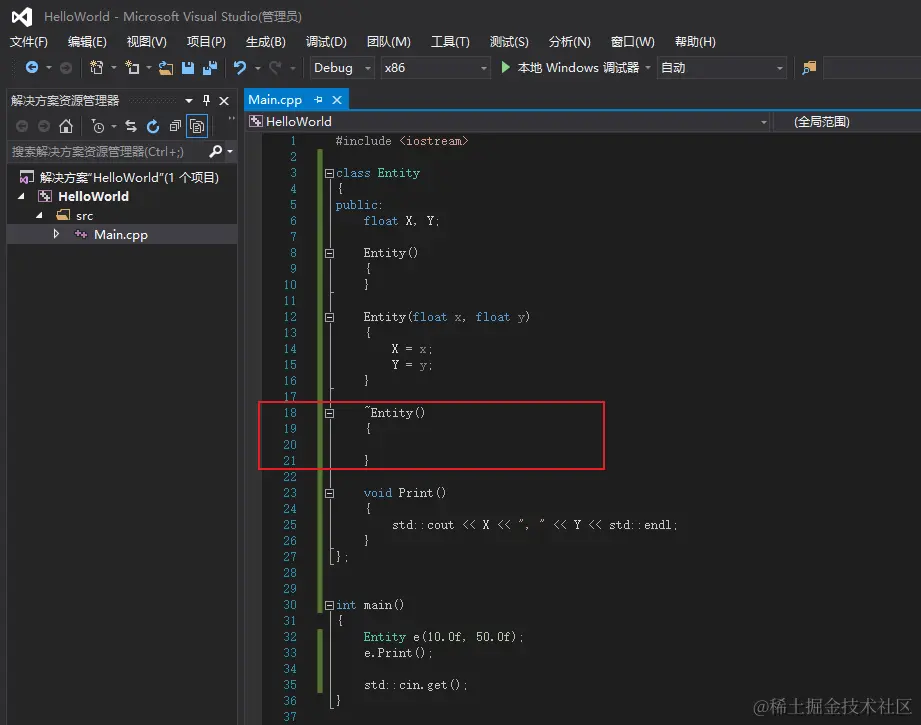
Task: Open the 生成(B) menu
Action: click(x=265, y=42)
